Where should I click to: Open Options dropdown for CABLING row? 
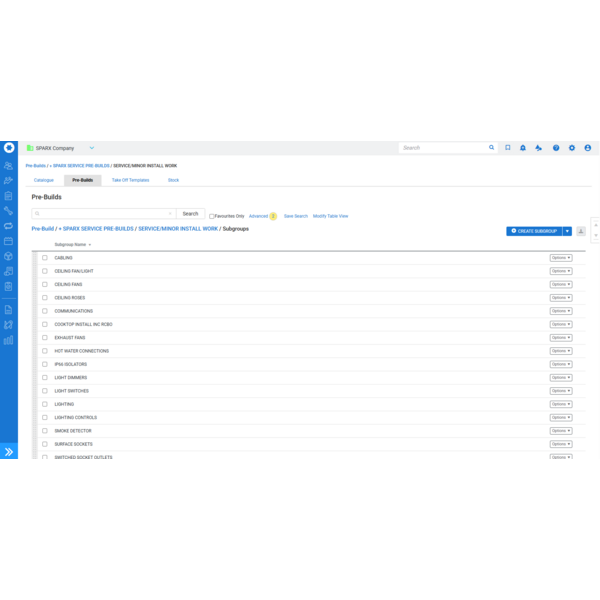[x=561, y=258]
